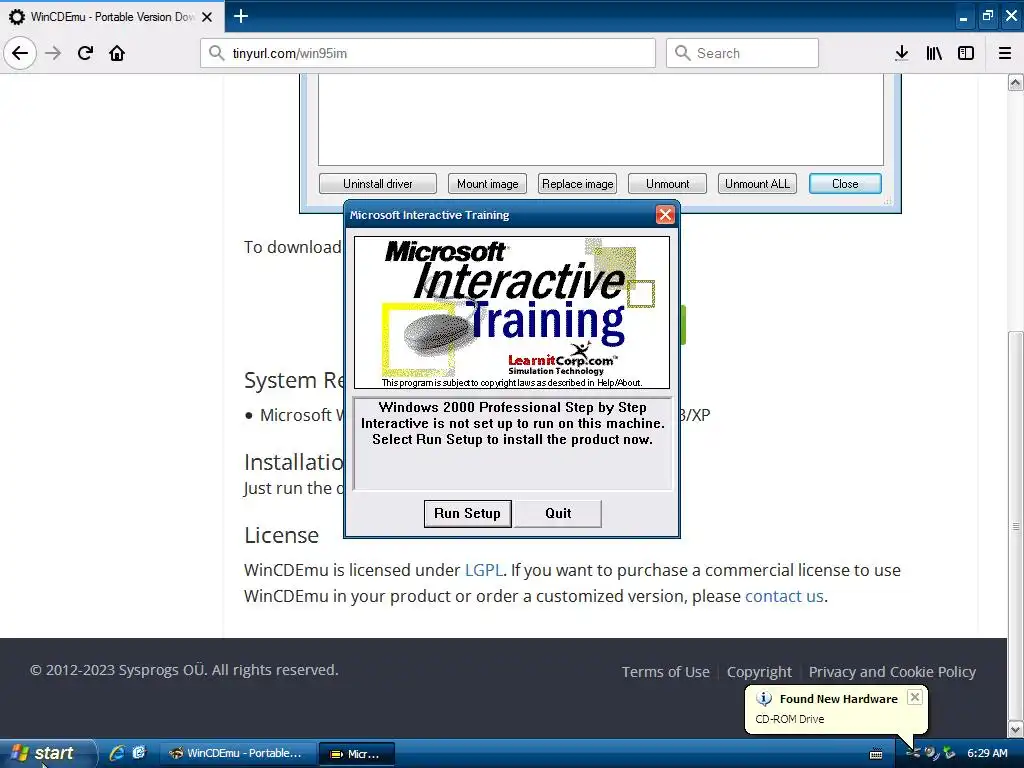
Task: Open the Windows start menu
Action: click(48, 753)
